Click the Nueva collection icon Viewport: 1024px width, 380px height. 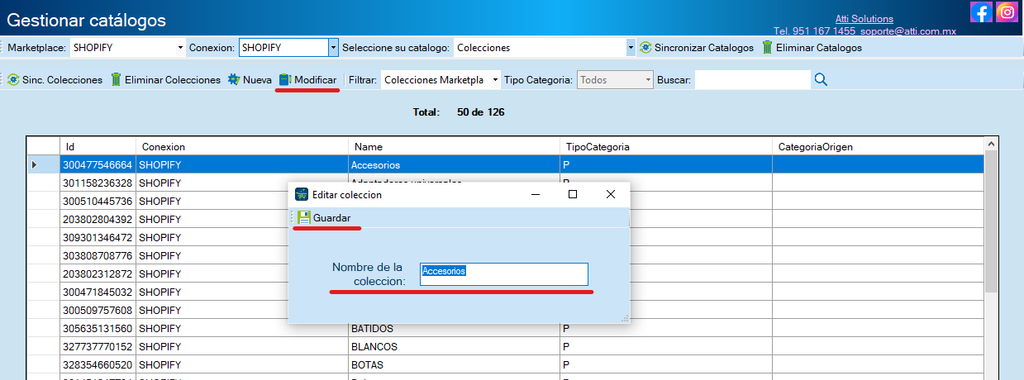234,80
